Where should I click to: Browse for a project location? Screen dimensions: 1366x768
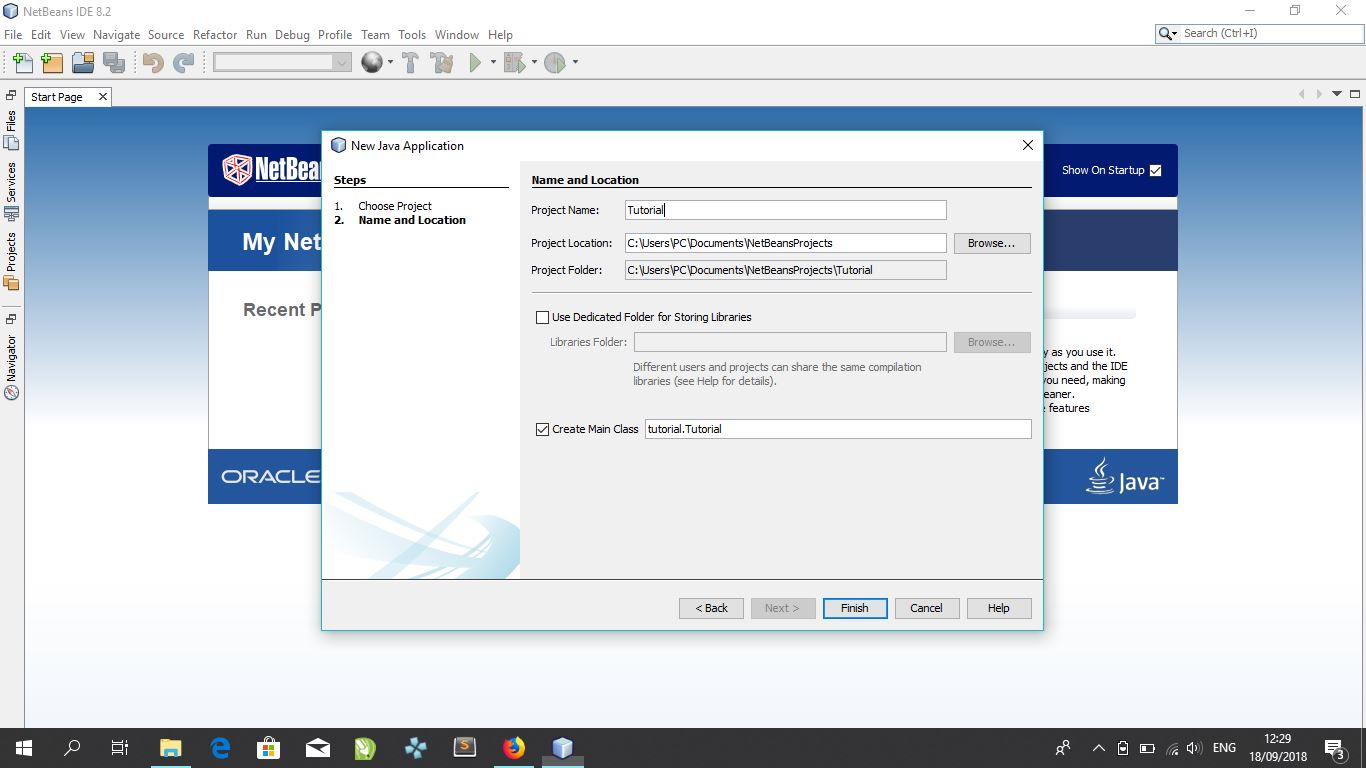[x=991, y=243]
